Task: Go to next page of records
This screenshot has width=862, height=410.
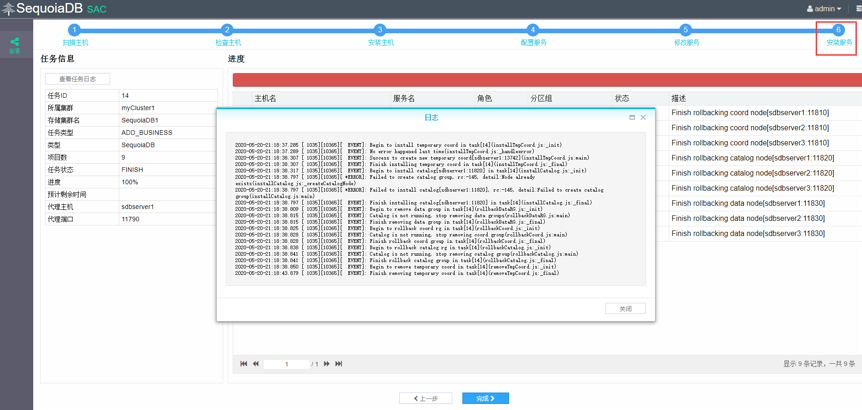Action: [327, 364]
